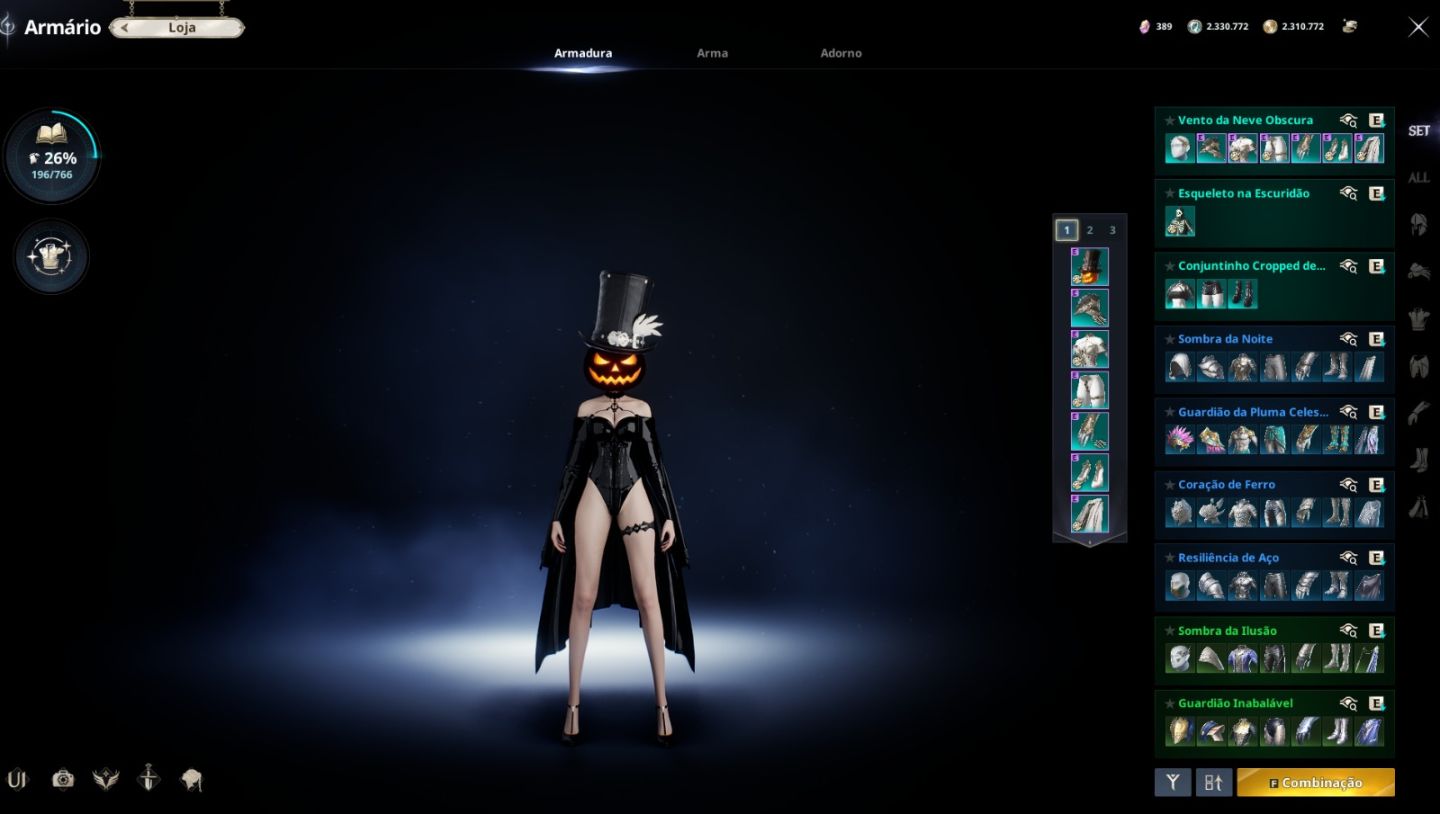
Task: Favorite the Sombra da Ilusão set star
Action: (1169, 631)
